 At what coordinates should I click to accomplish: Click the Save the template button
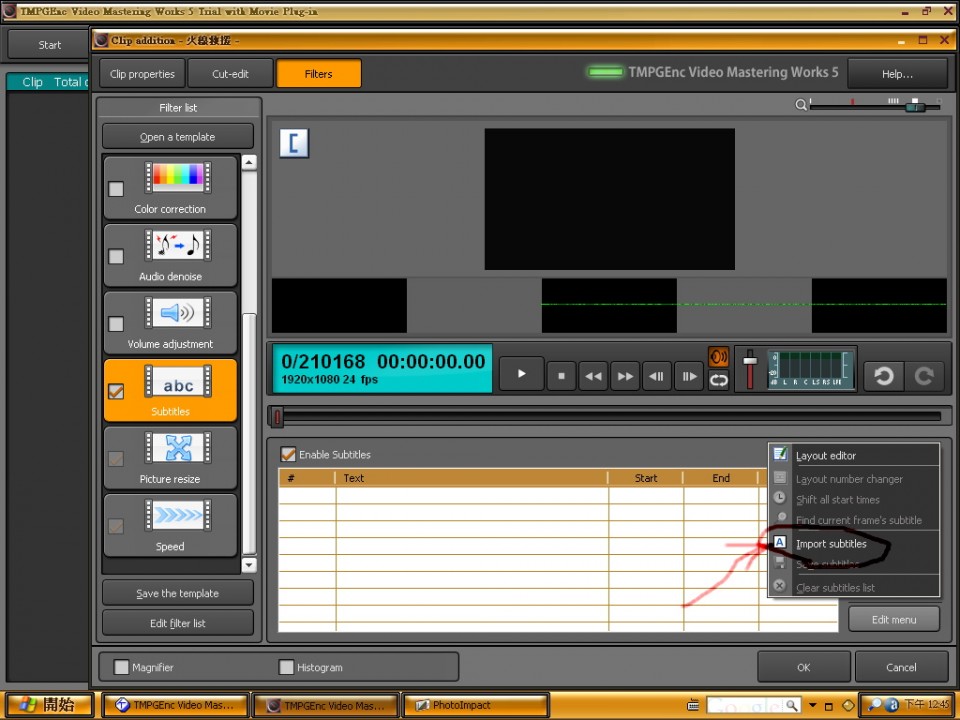[x=179, y=593]
